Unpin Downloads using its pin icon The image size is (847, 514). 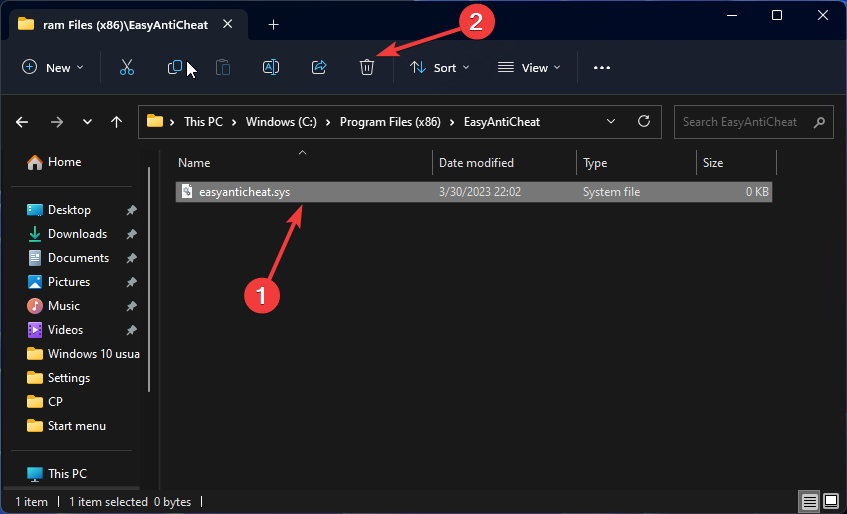[131, 234]
